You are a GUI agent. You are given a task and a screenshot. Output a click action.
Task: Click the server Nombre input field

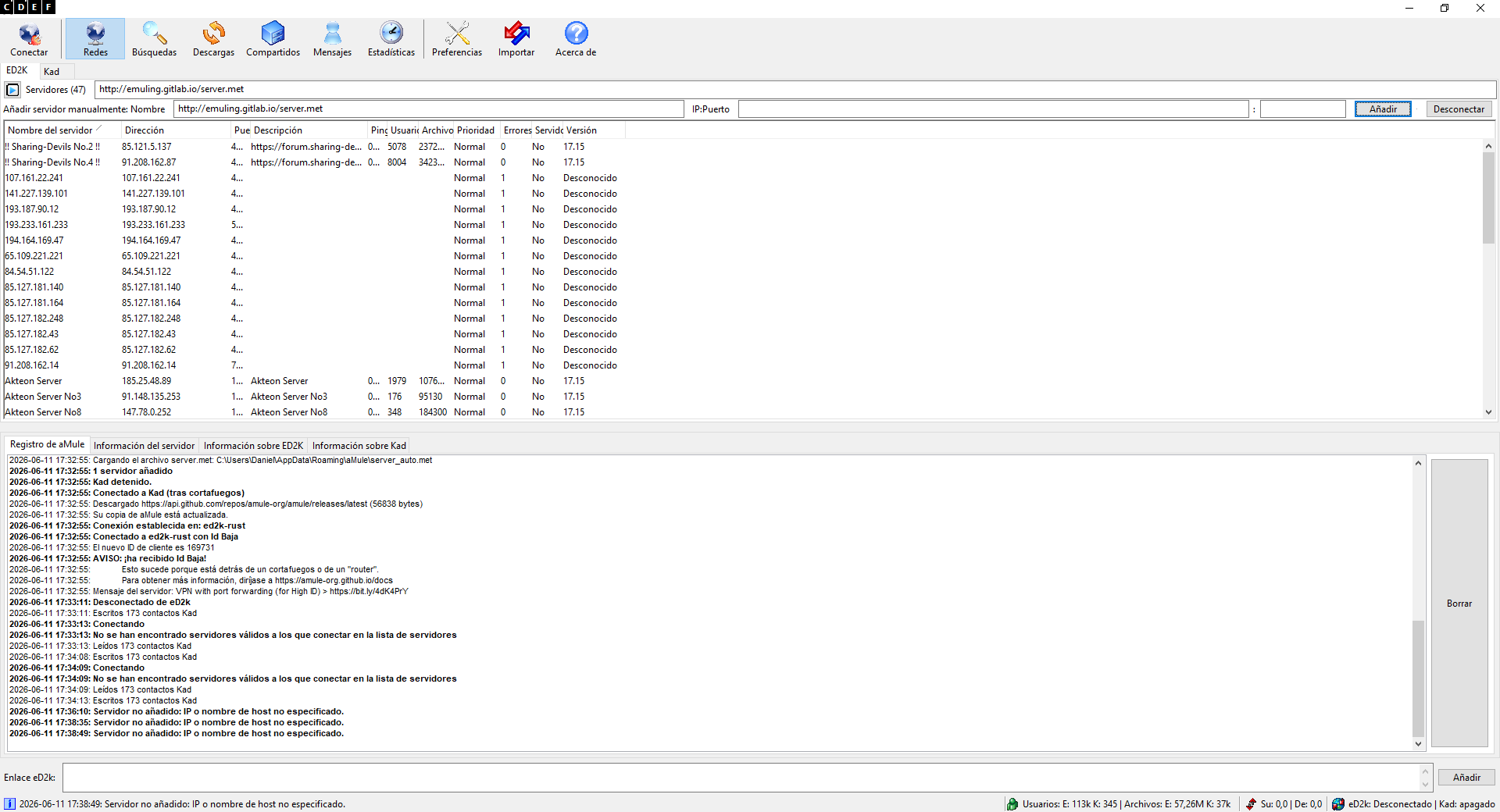point(429,109)
